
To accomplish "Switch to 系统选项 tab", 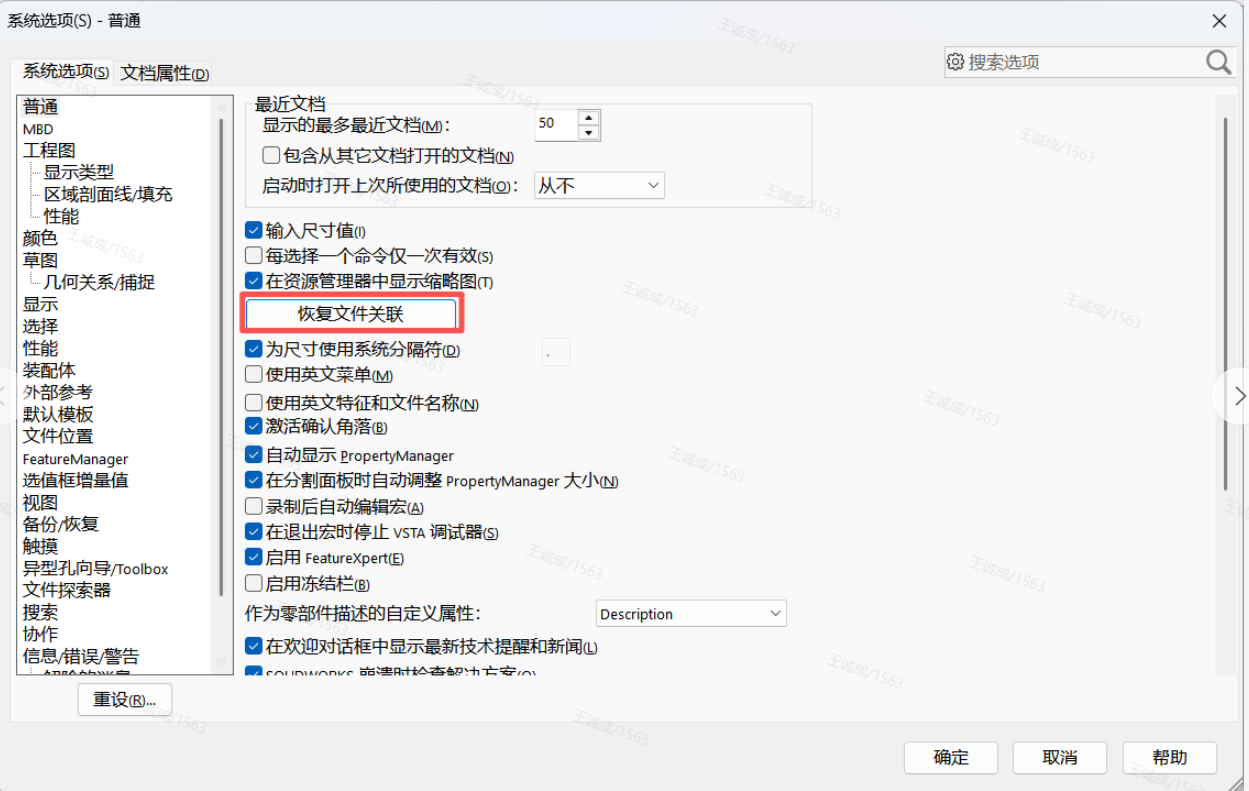I will (65, 72).
